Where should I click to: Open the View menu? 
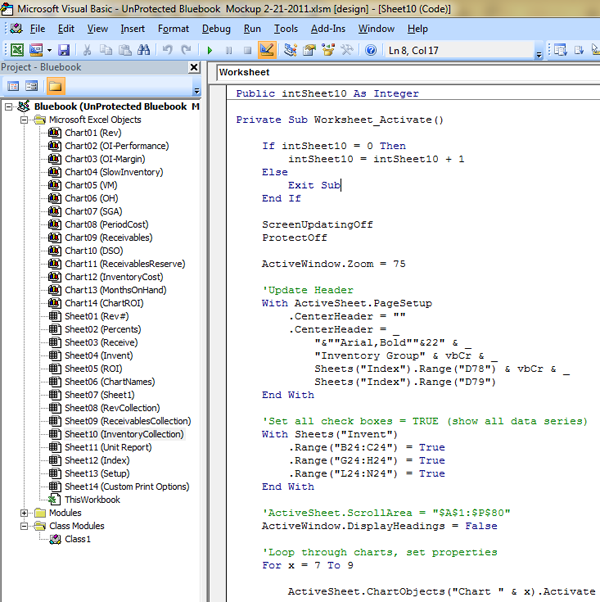point(98,29)
